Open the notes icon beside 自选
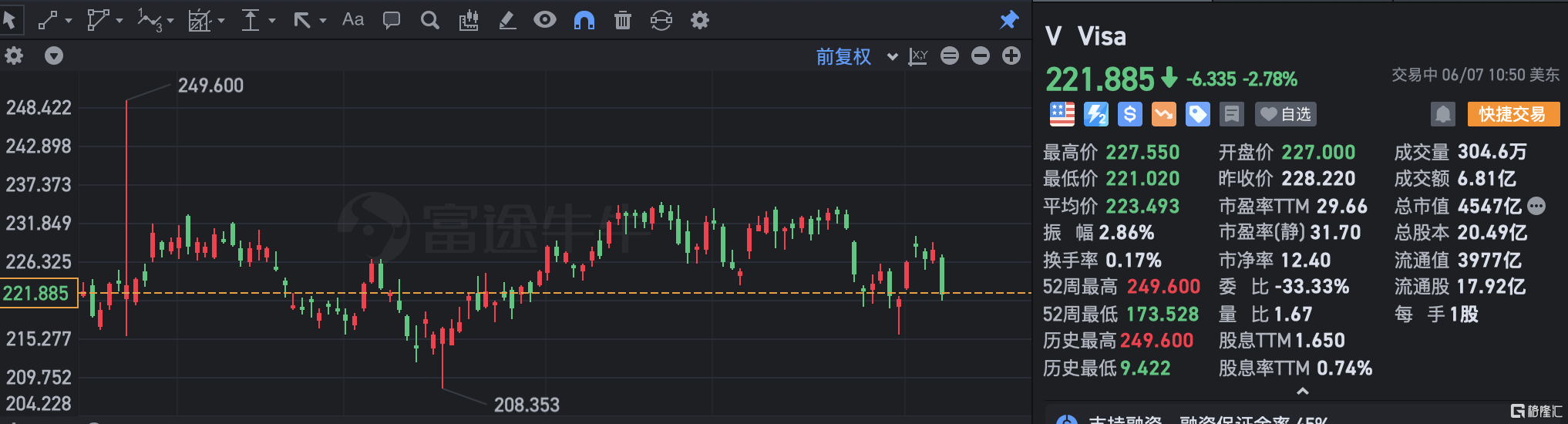 pyautogui.click(x=1232, y=115)
